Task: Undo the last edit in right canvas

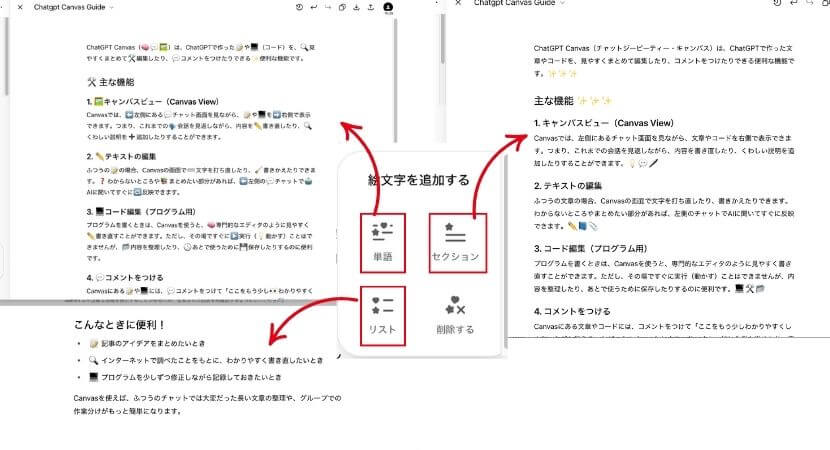Action: [x=793, y=3]
